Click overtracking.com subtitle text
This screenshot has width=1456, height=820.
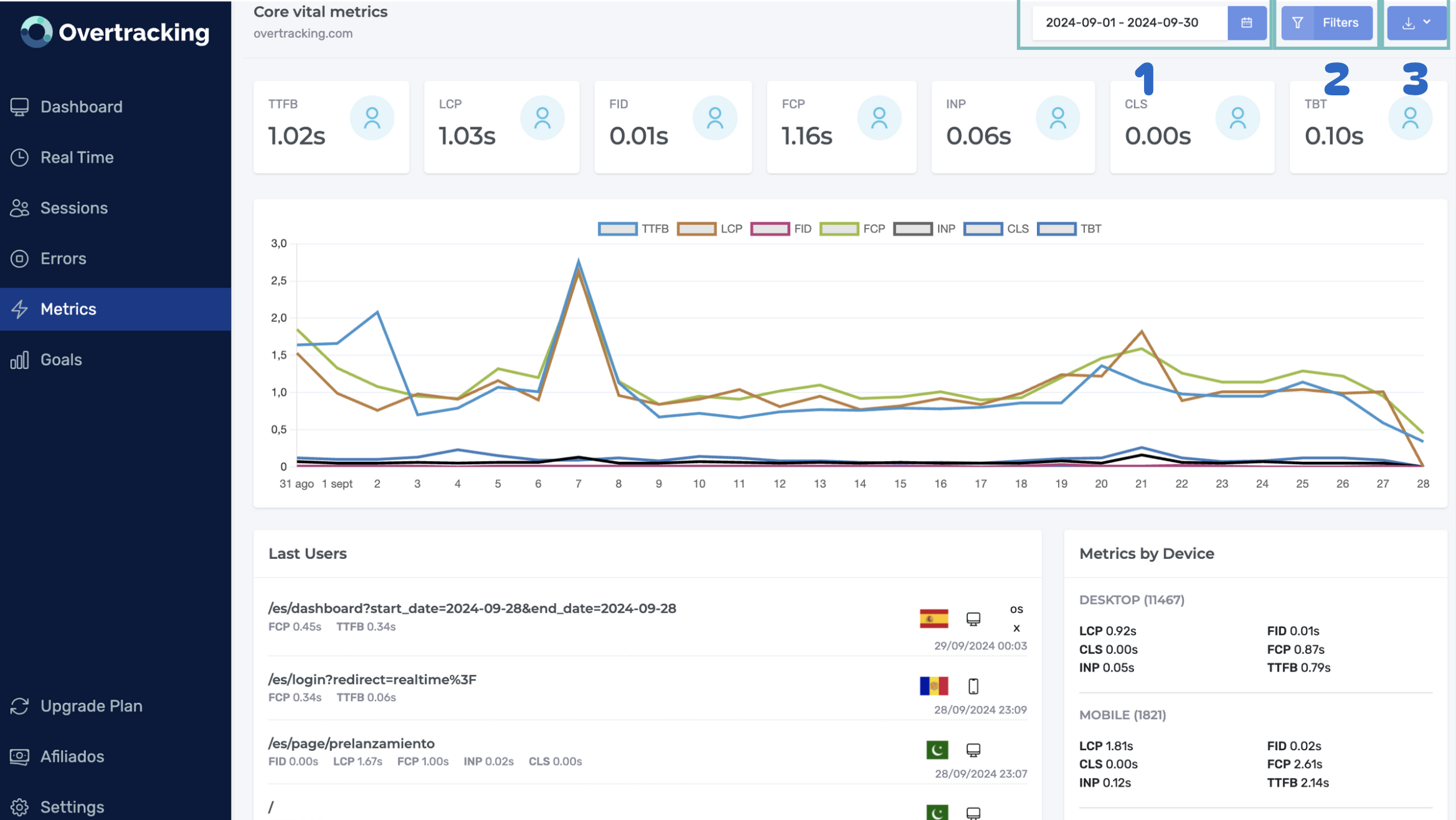[x=303, y=34]
